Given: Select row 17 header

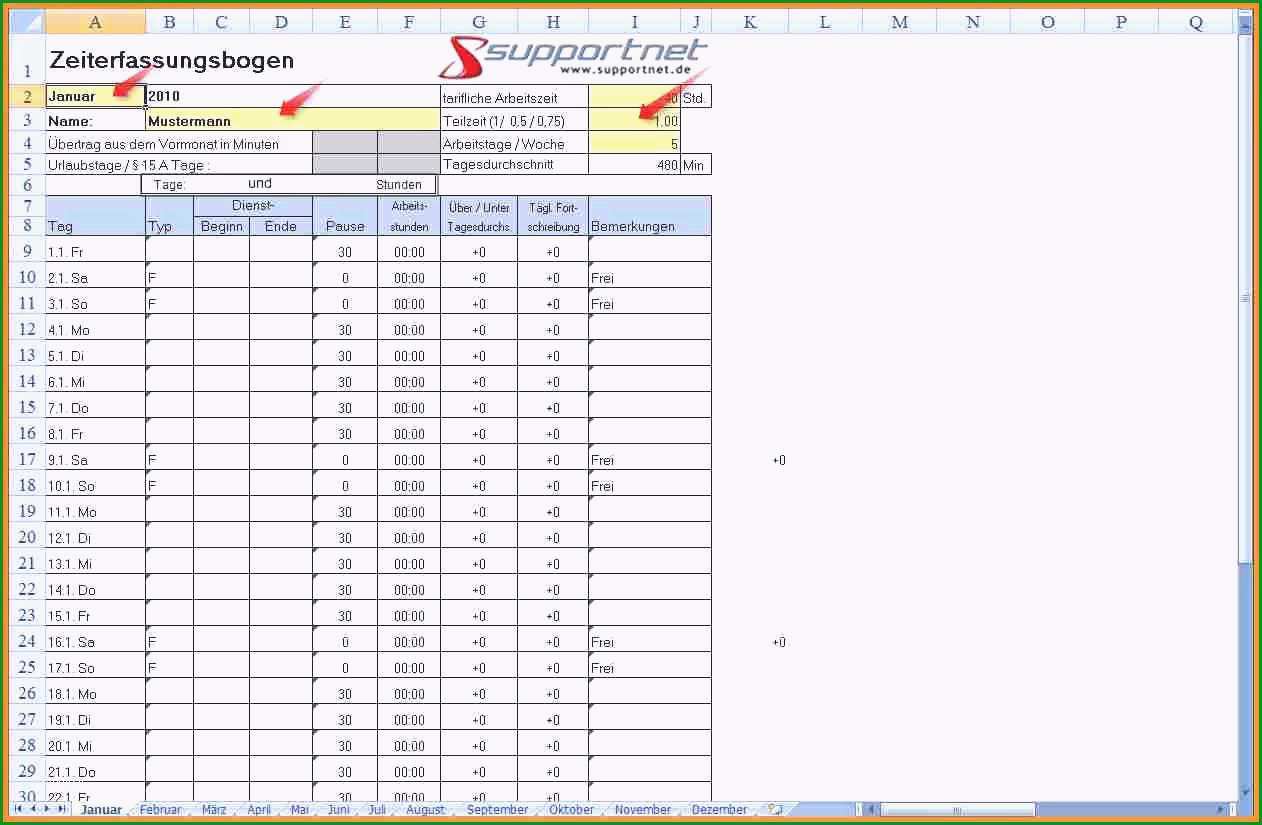Looking at the screenshot, I should (x=27, y=459).
